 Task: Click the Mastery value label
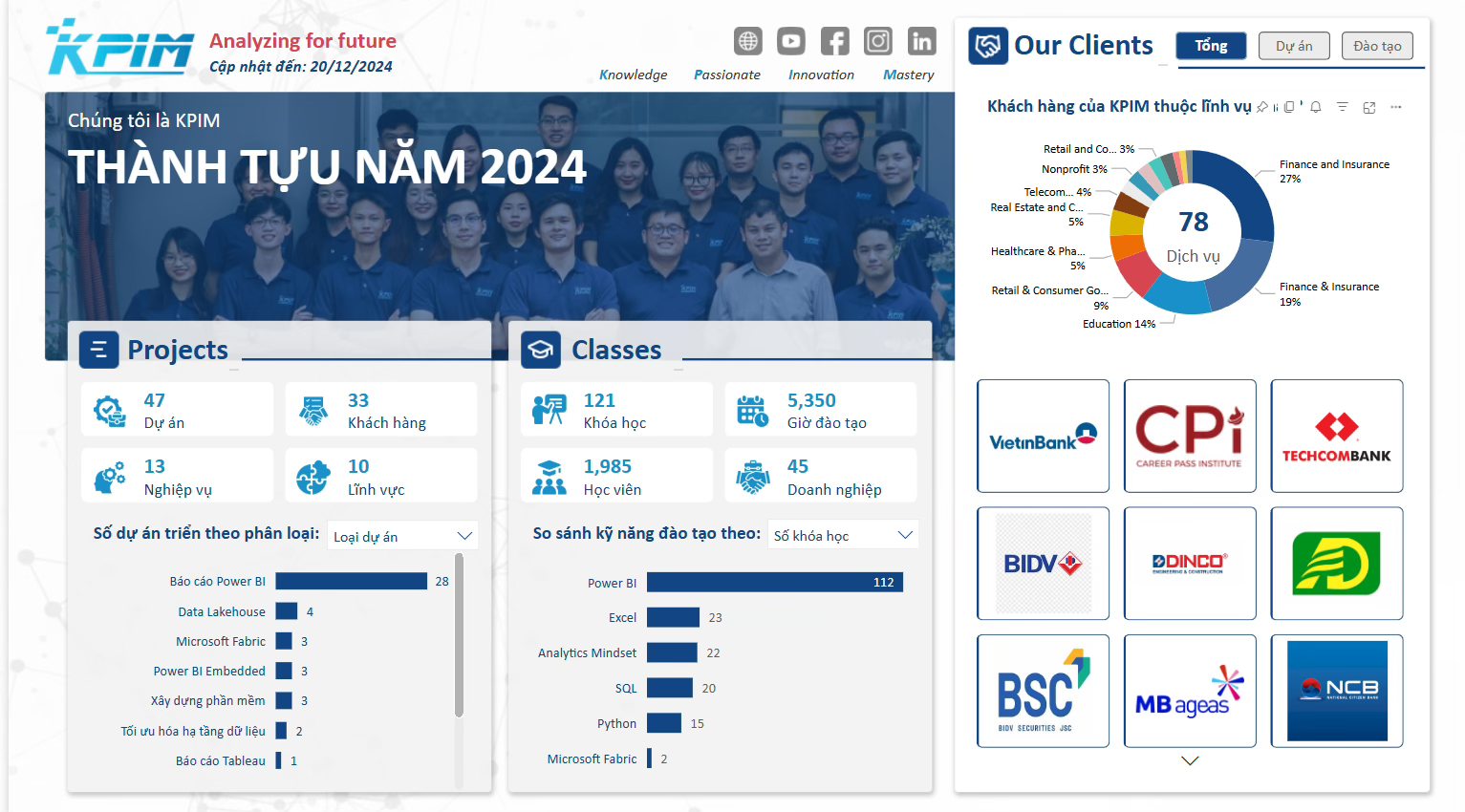click(909, 75)
